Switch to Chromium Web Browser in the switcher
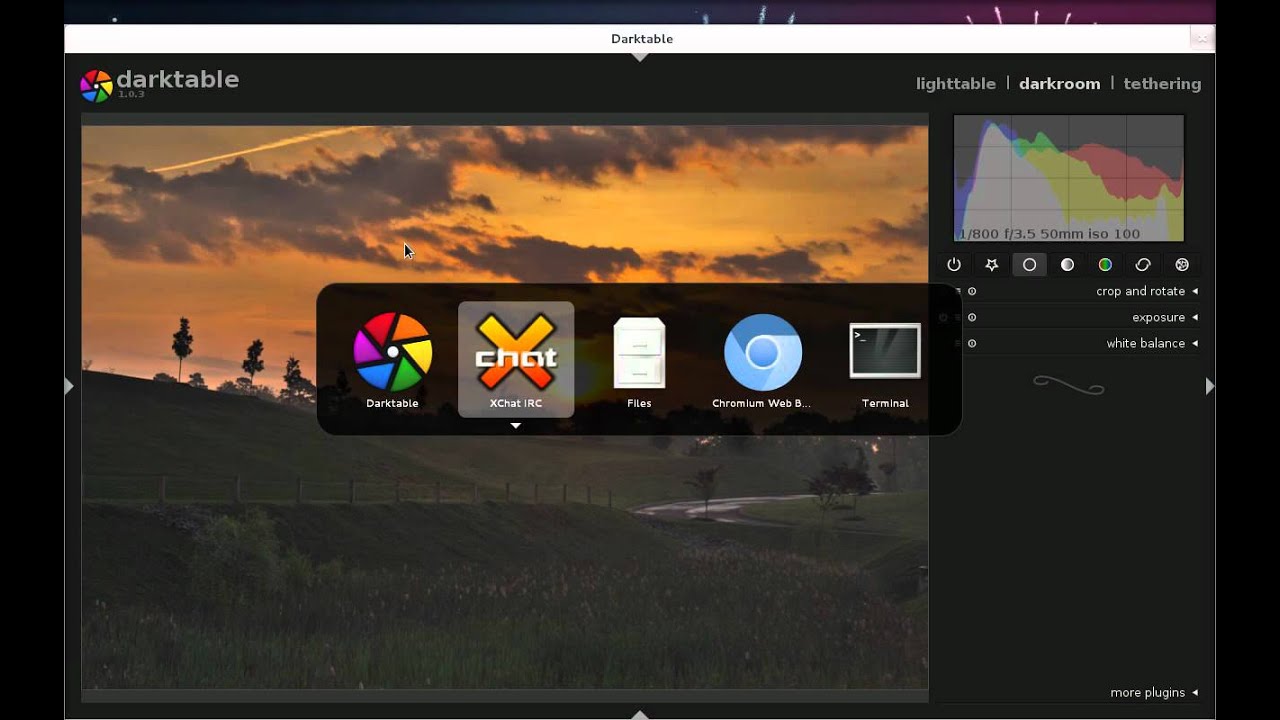This screenshot has width=1280, height=720. [x=762, y=360]
